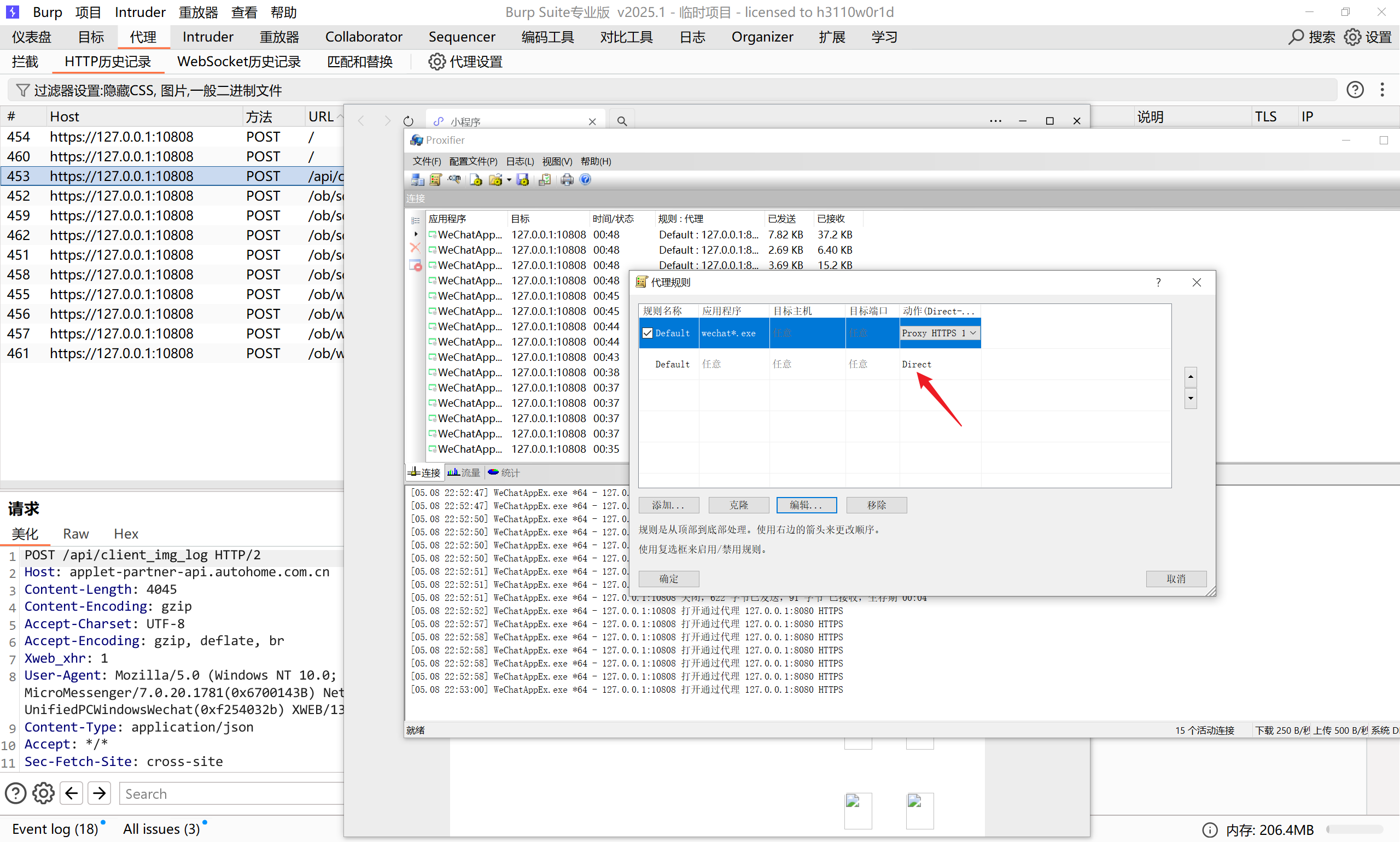Open the Proxy HTTPS 1 action dropdown

click(973, 332)
